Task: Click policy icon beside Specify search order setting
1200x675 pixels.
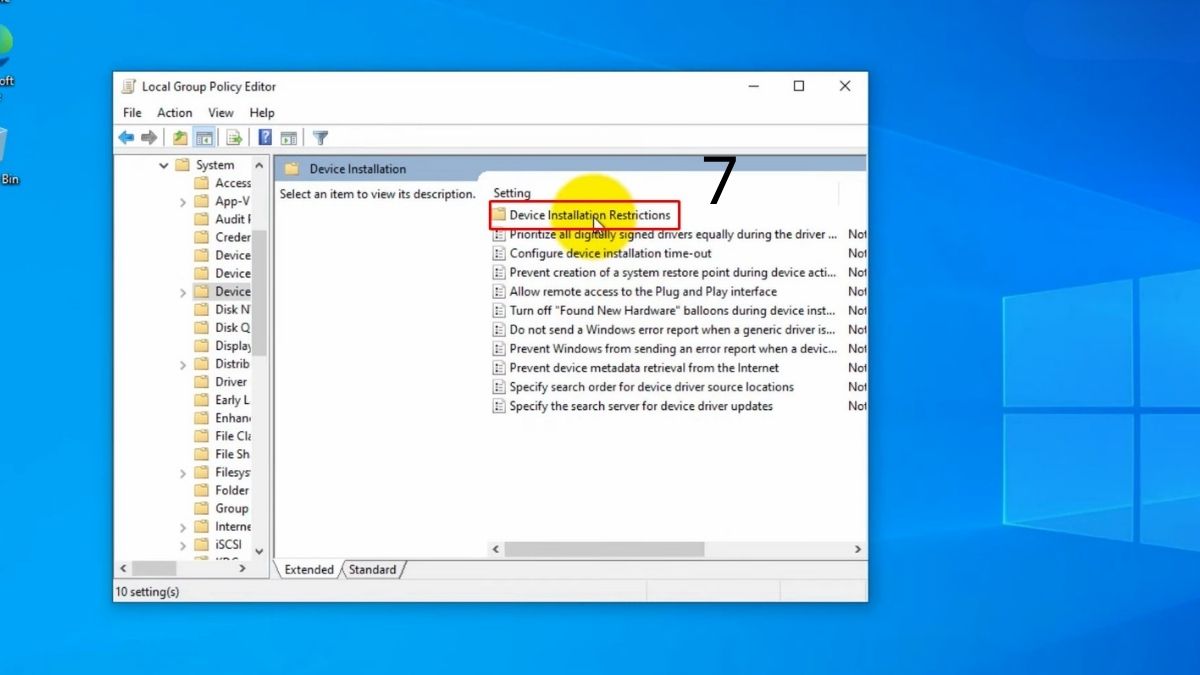Action: [499, 387]
